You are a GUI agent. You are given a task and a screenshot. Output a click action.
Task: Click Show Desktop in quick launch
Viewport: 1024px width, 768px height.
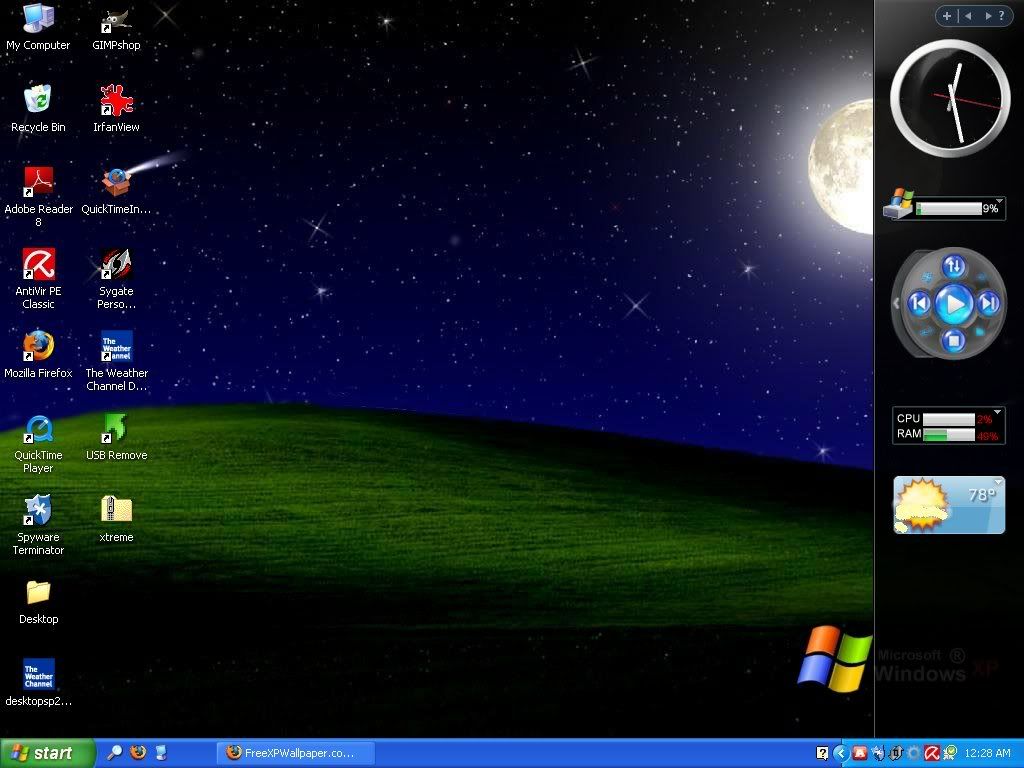pyautogui.click(x=161, y=753)
